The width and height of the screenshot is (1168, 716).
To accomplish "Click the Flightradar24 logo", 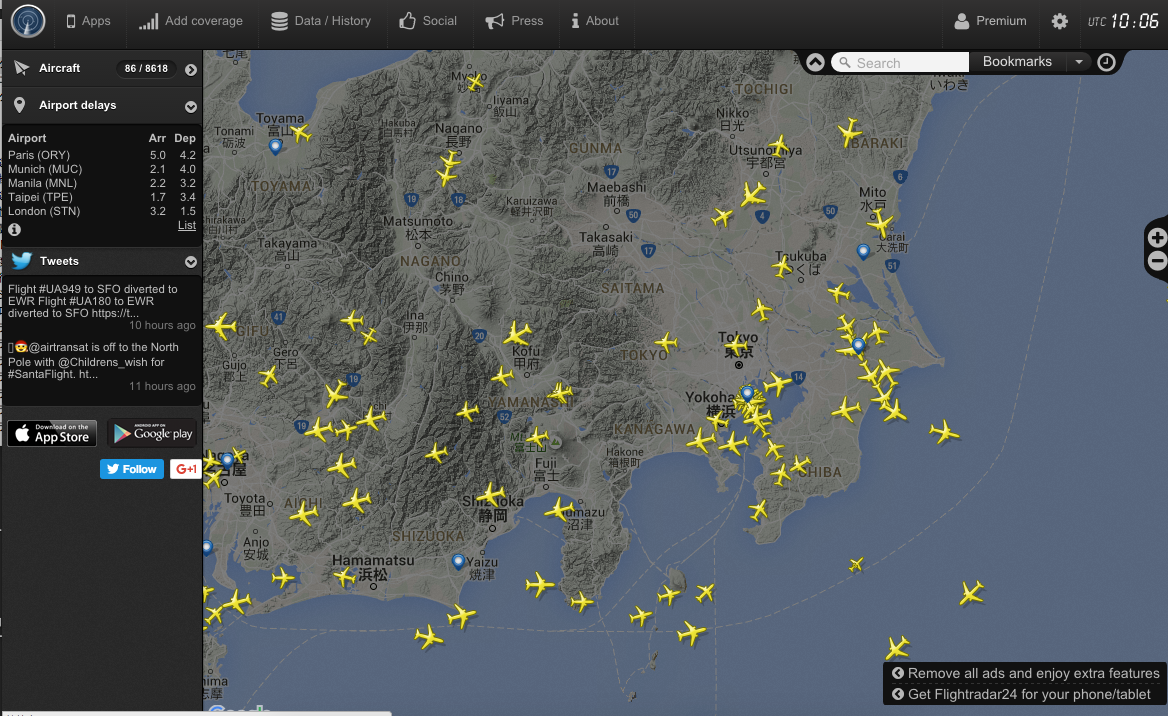I will 26,20.
